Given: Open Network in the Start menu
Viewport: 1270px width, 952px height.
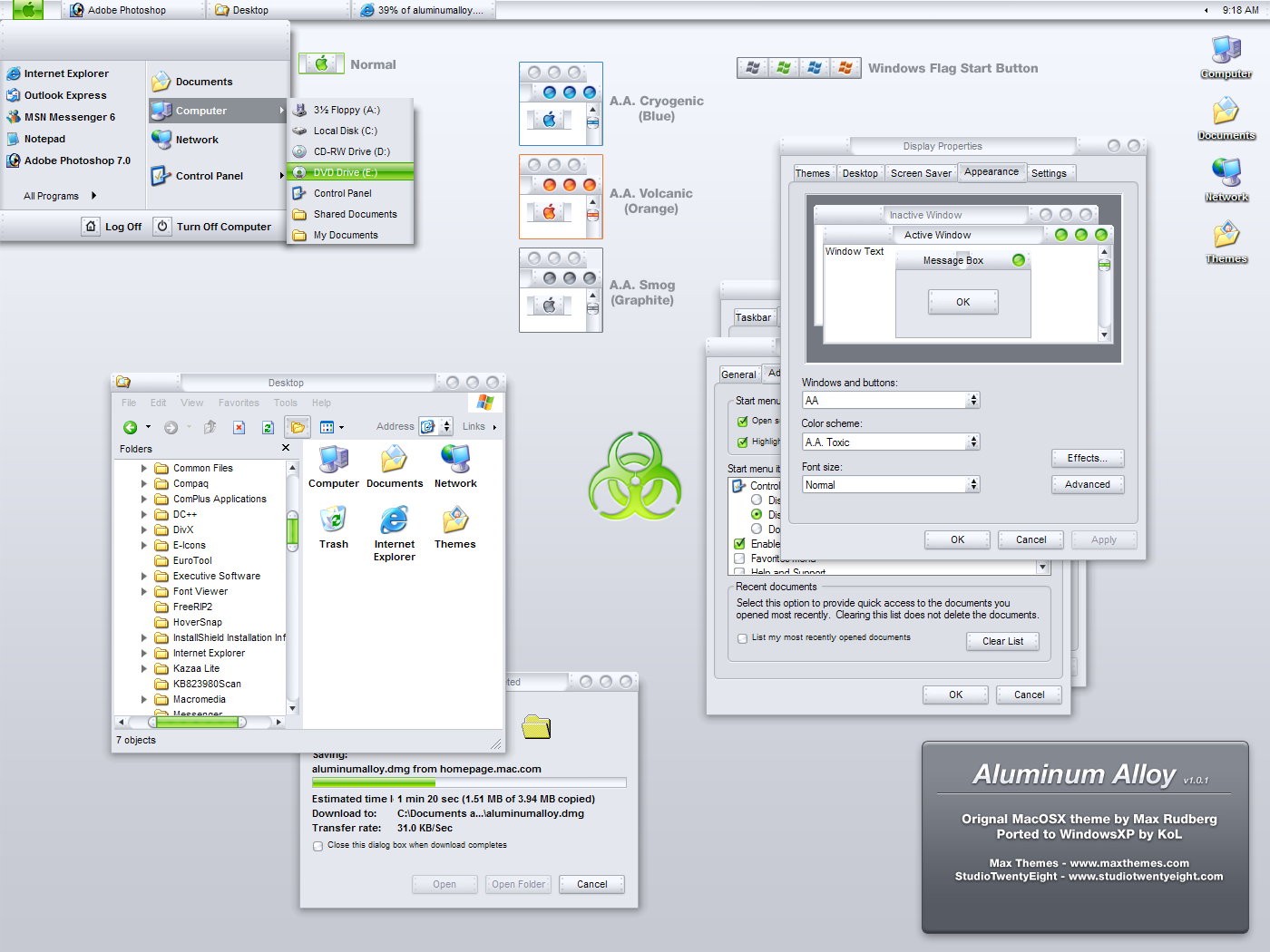Looking at the screenshot, I should click(x=185, y=140).
